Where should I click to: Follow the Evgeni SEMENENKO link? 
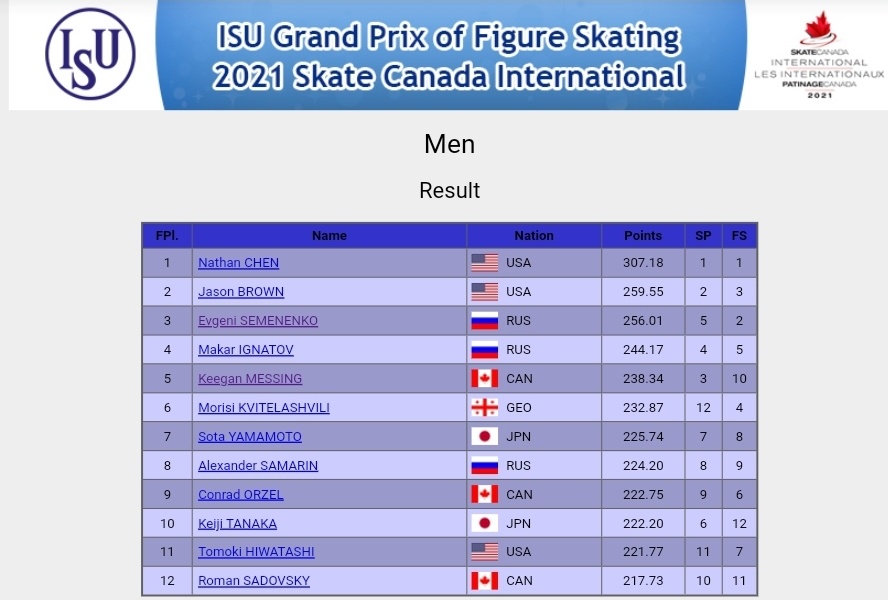258,321
